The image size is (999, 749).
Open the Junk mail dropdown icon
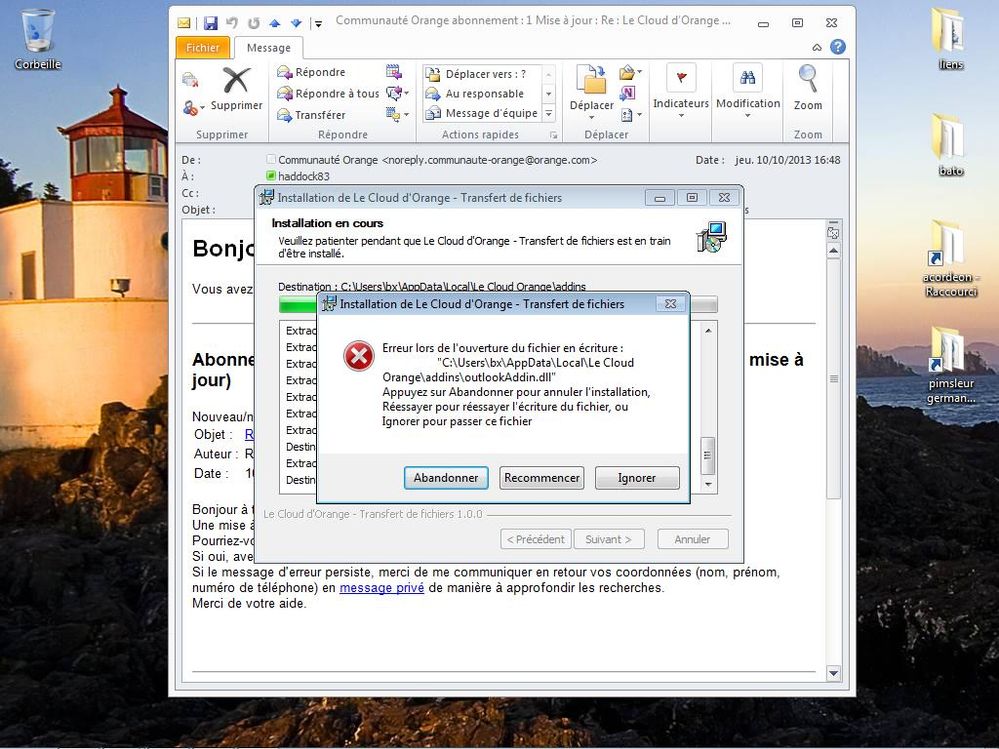(193, 108)
